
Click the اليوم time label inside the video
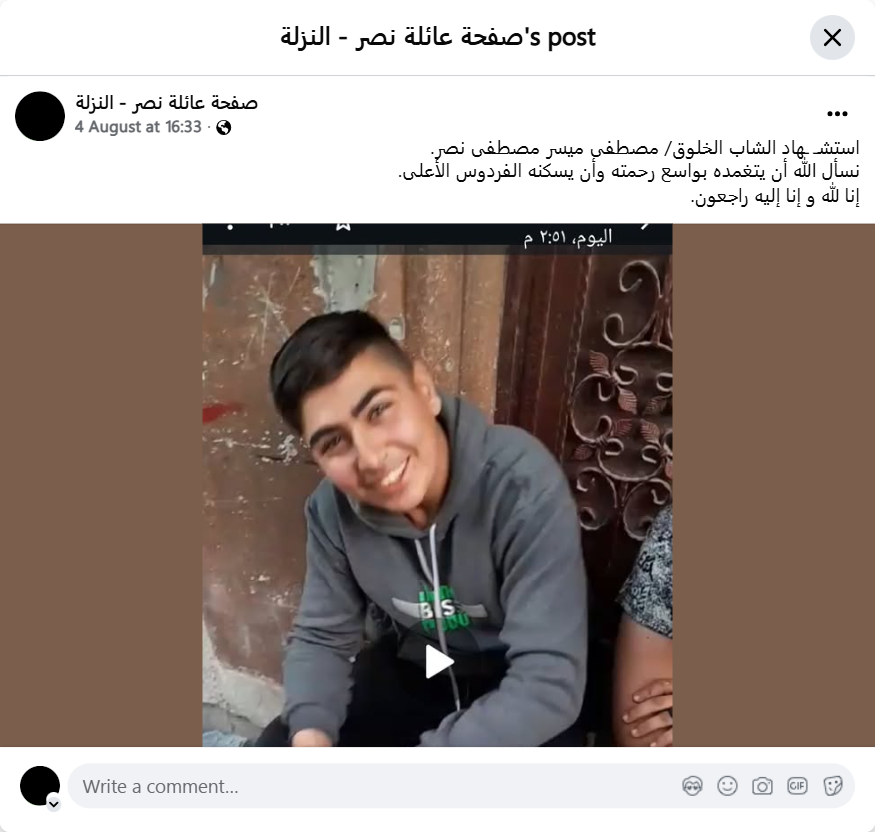point(568,238)
